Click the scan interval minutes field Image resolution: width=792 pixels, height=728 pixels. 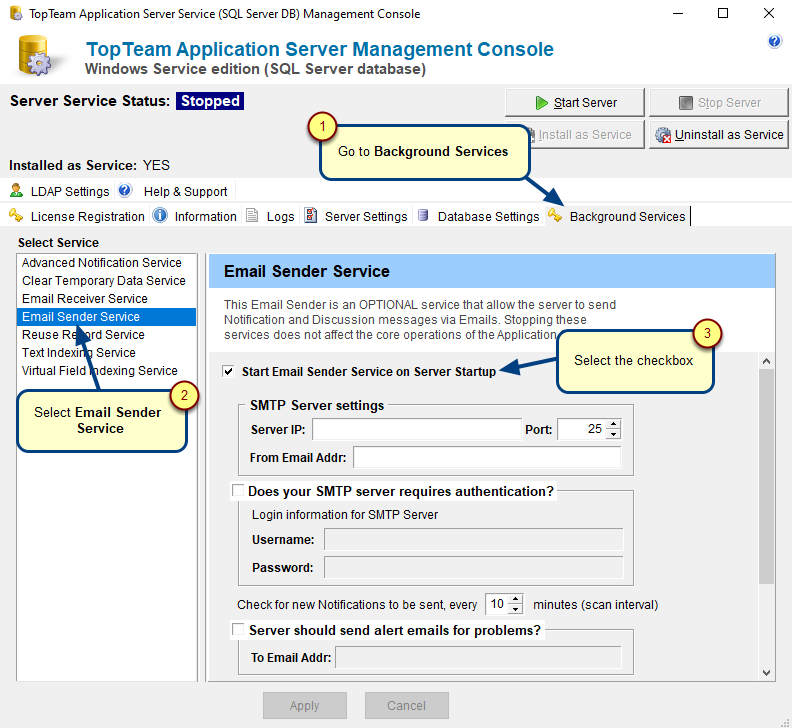click(497, 604)
